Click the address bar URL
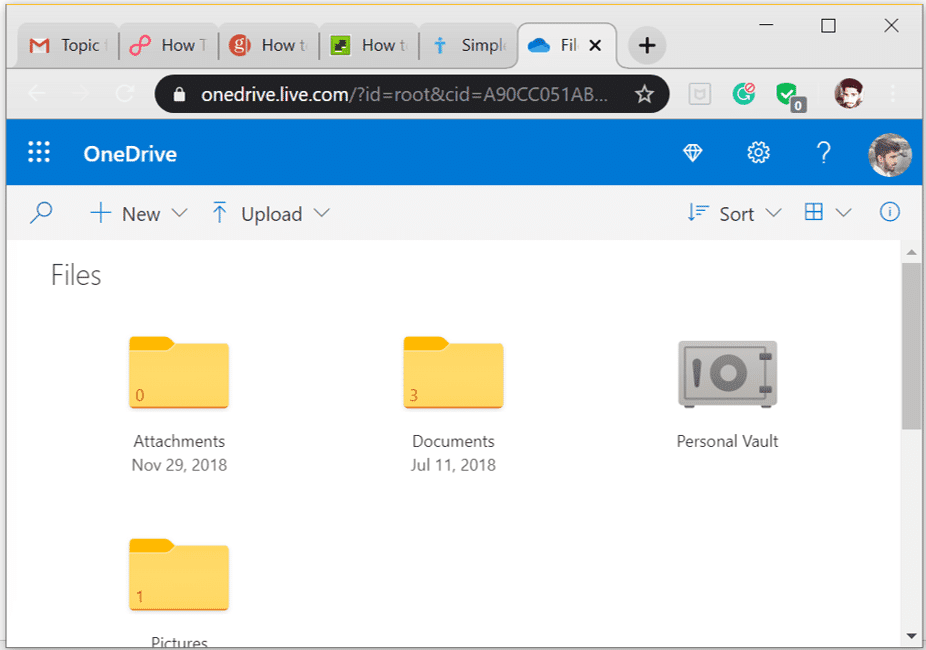 [x=405, y=94]
